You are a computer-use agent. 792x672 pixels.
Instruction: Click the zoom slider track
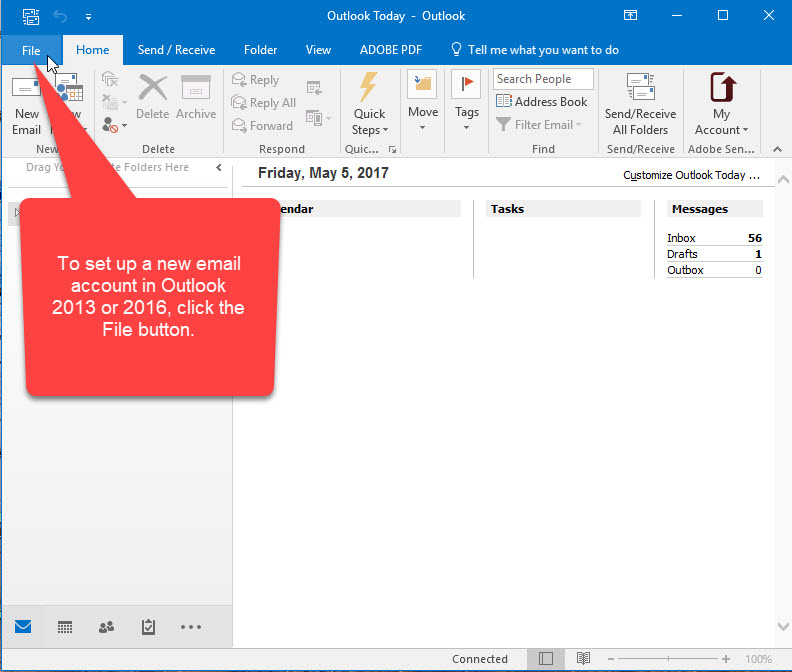pyautogui.click(x=668, y=659)
